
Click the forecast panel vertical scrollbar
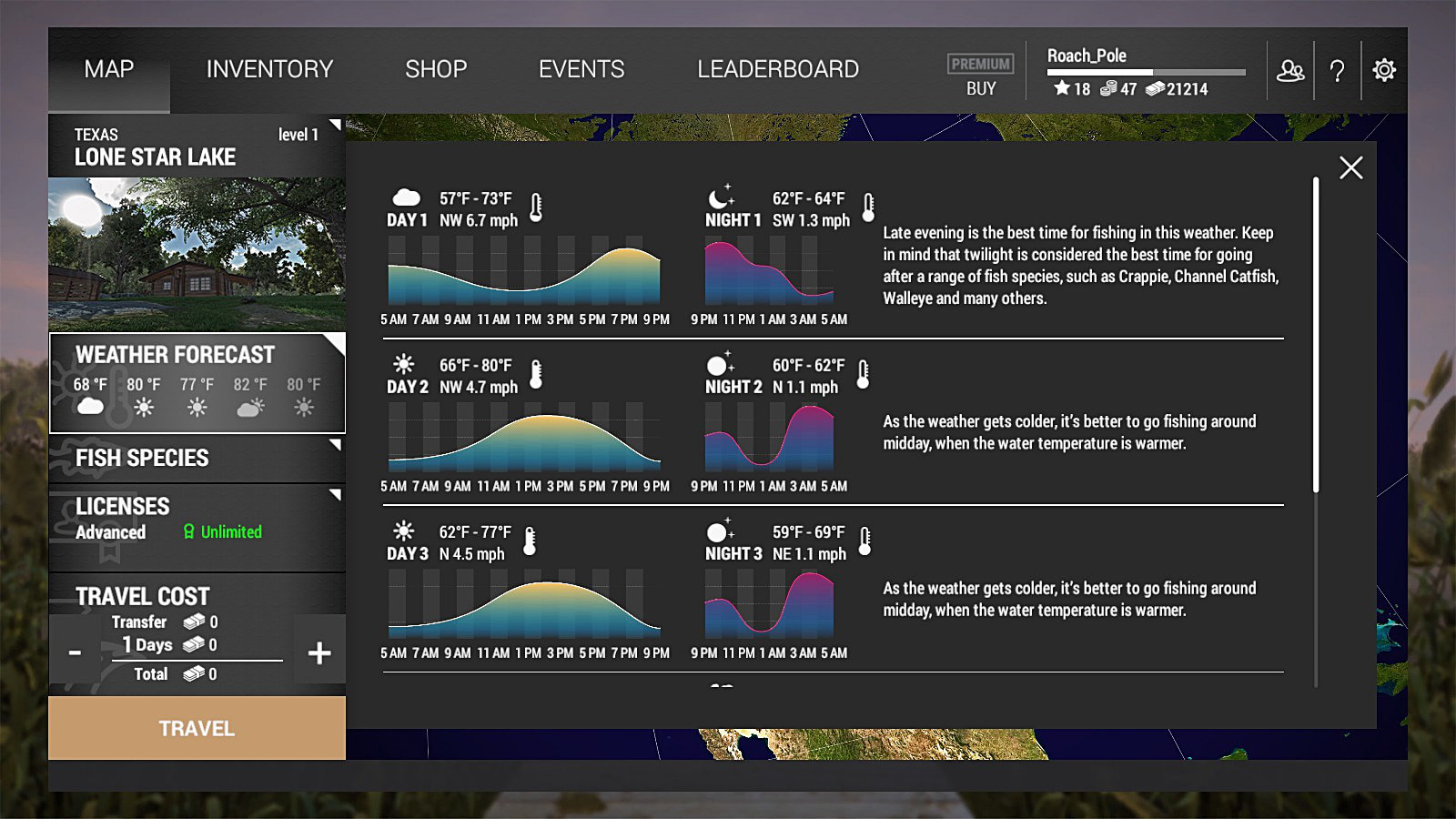click(1316, 335)
